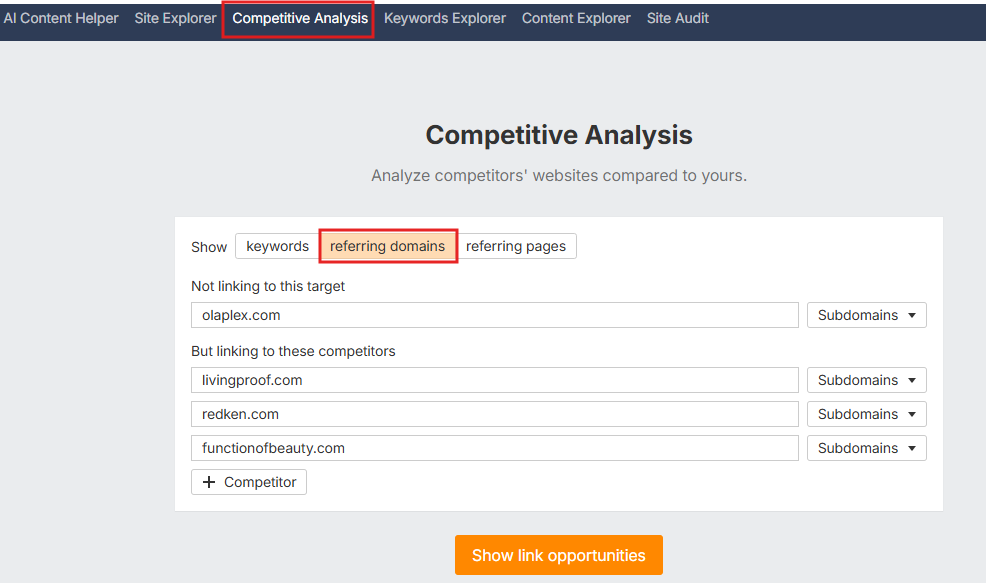Edit the livingproof.com competitor field
This screenshot has width=986, height=583.
494,380
